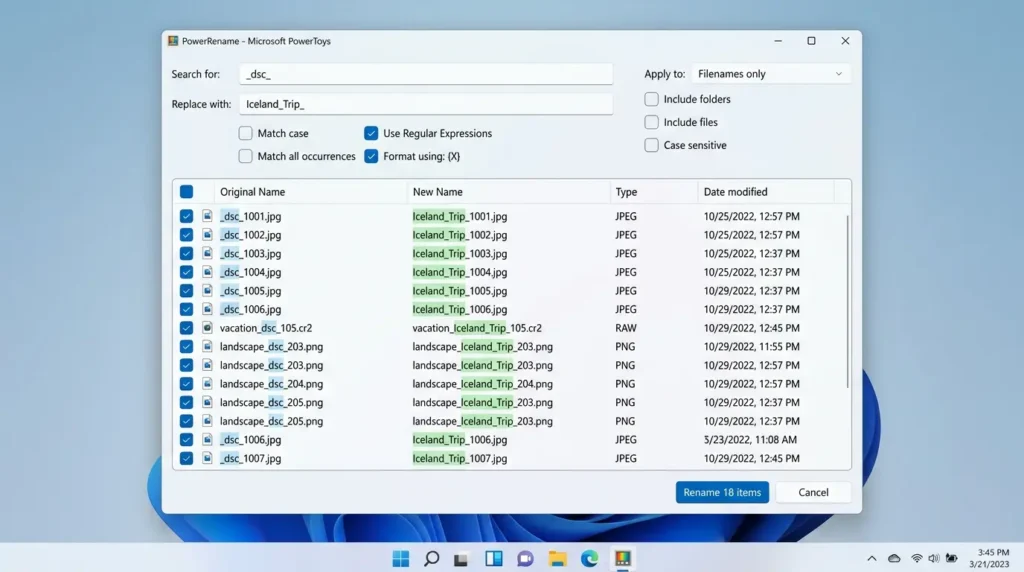Open volume speaker tray icon
This screenshot has height=572, width=1024.
pyautogui.click(x=934, y=558)
